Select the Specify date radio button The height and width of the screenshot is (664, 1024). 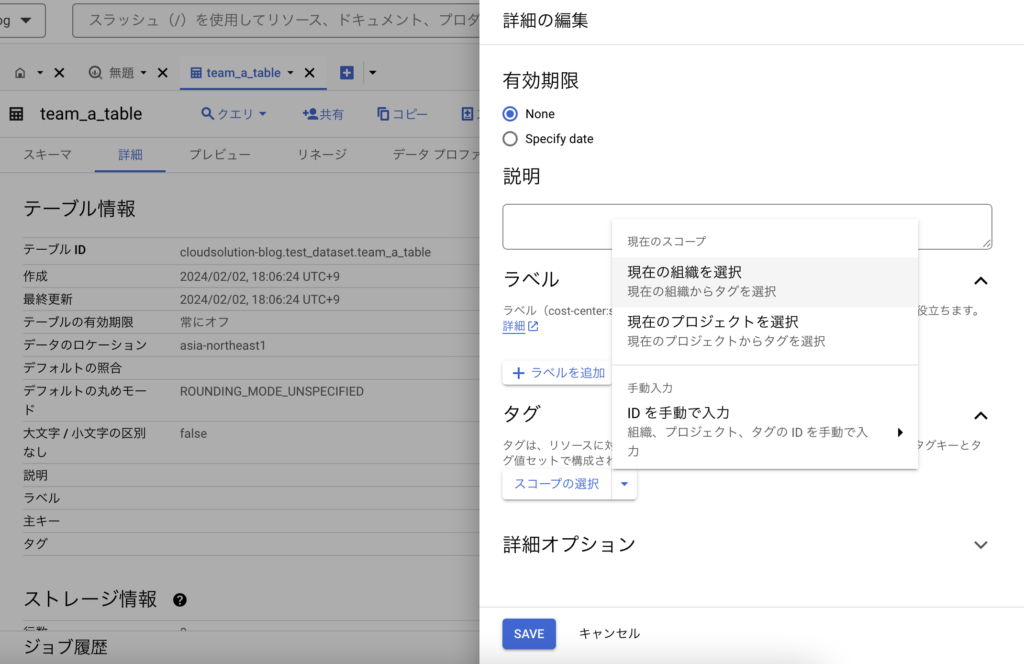511,139
